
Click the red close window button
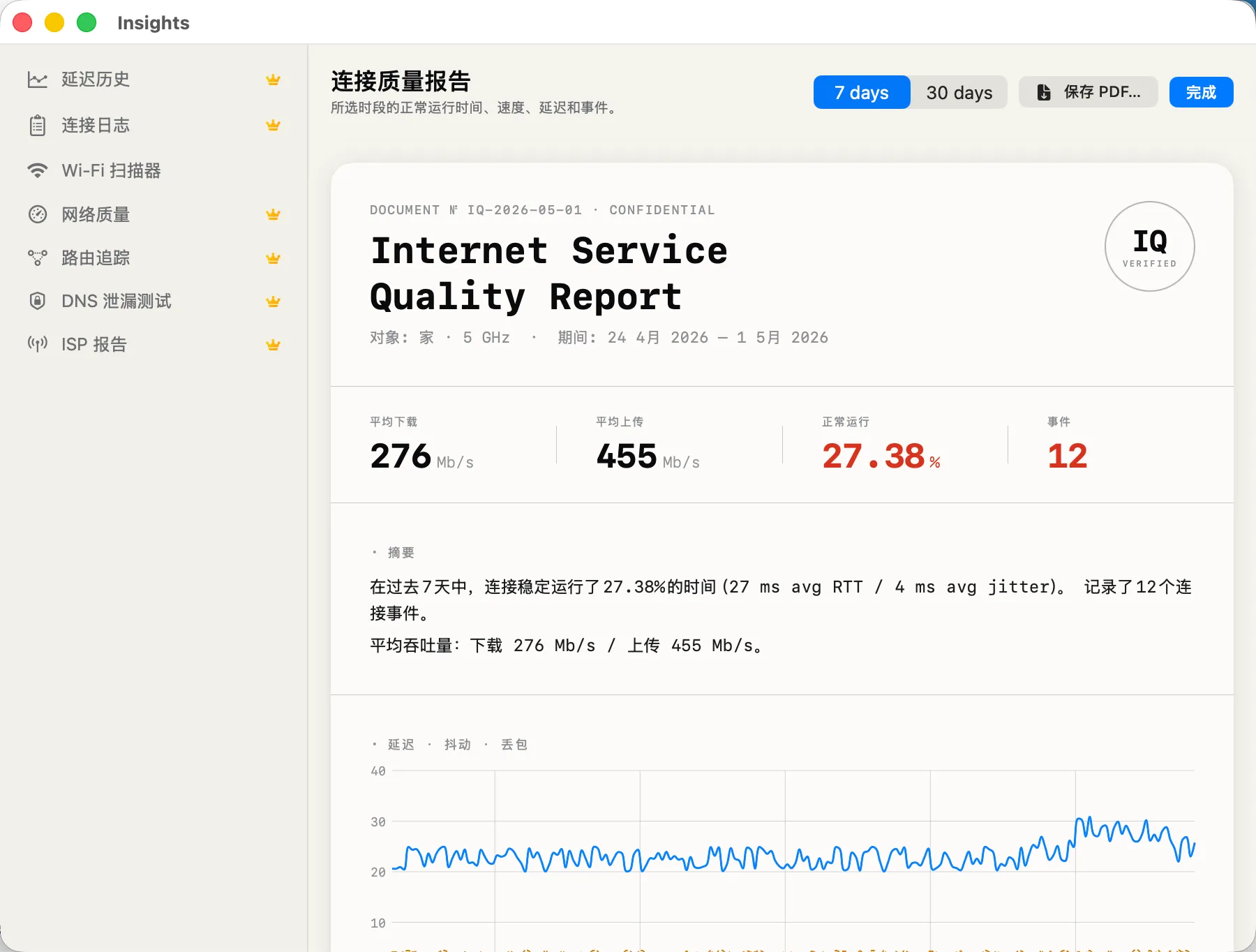point(22,22)
